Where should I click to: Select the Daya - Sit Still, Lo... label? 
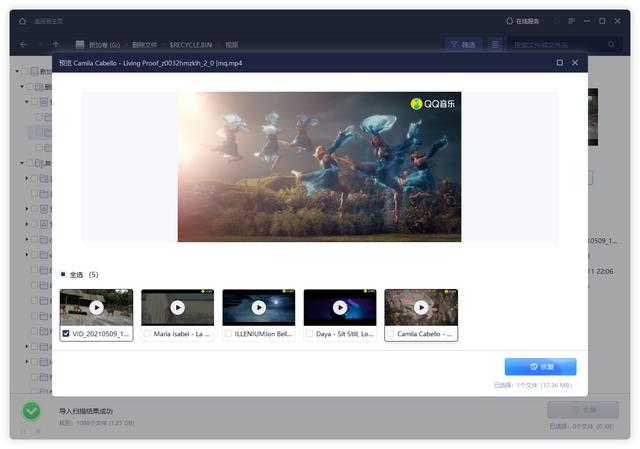click(344, 333)
